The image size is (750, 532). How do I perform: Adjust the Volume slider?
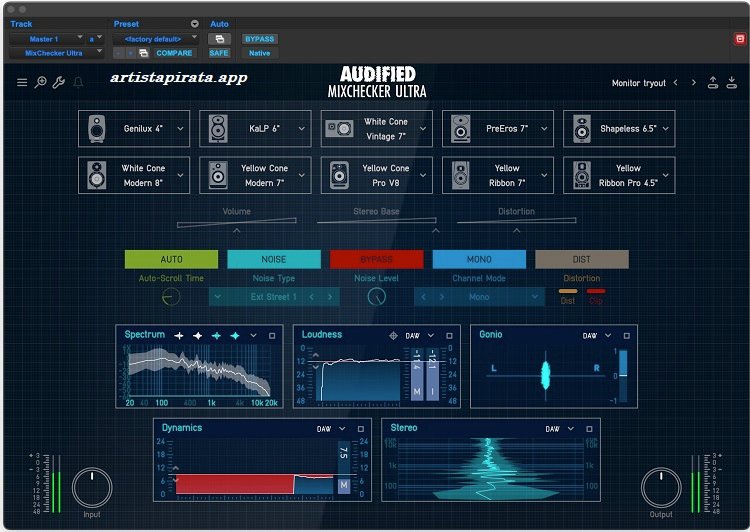point(236,222)
